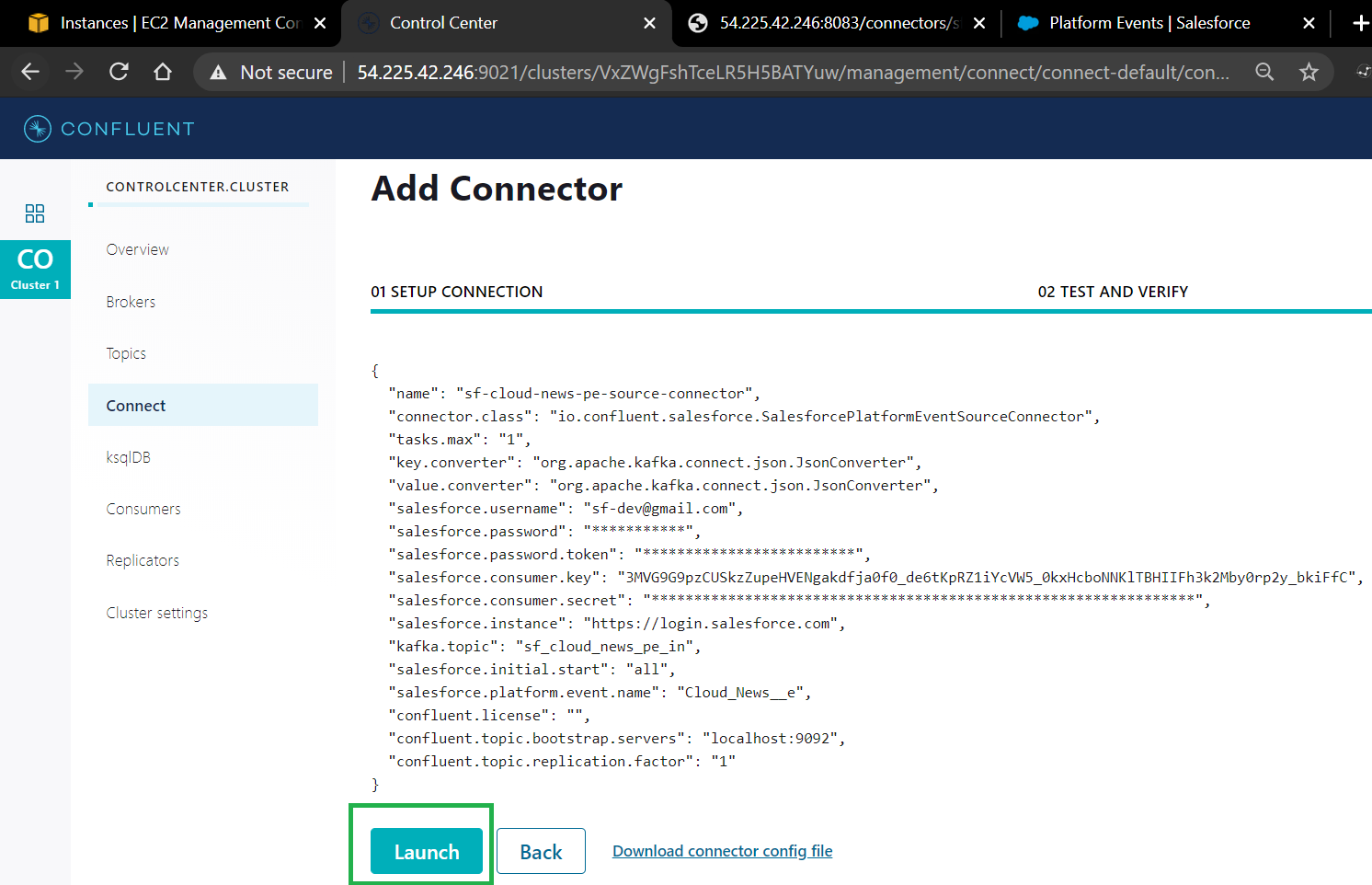
Task: Click the browser Back arrow
Action: (30, 72)
